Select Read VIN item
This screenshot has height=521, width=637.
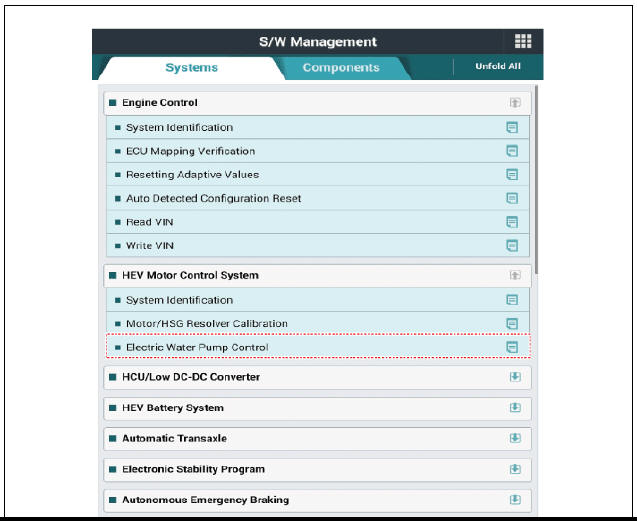coord(318,222)
